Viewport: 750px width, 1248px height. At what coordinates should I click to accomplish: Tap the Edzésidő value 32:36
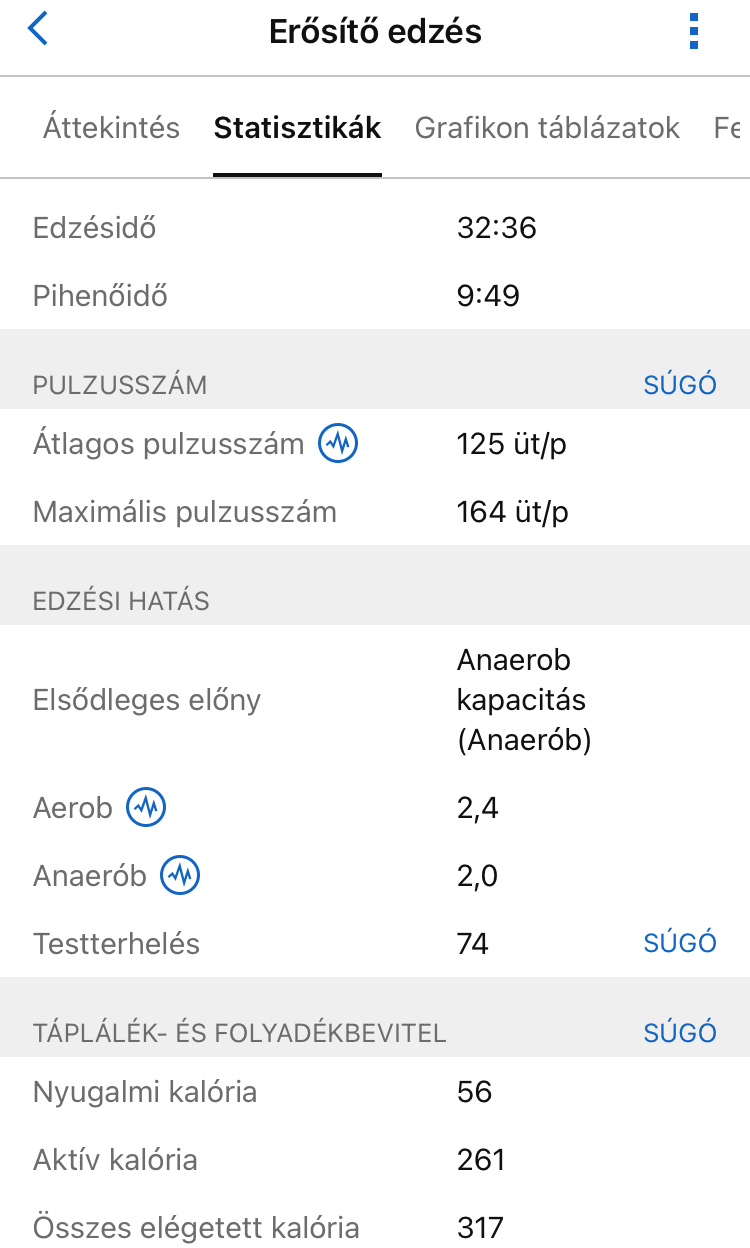(497, 228)
